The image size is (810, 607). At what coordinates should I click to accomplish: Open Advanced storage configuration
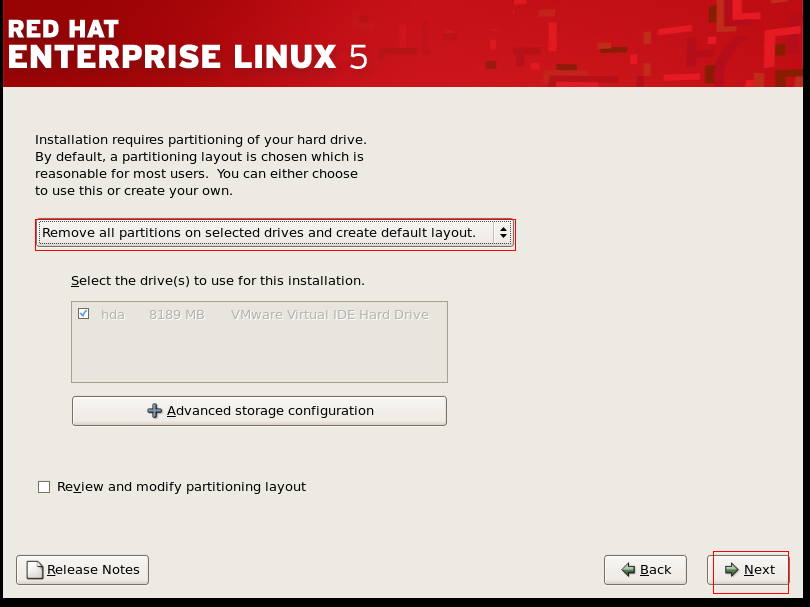tap(260, 411)
